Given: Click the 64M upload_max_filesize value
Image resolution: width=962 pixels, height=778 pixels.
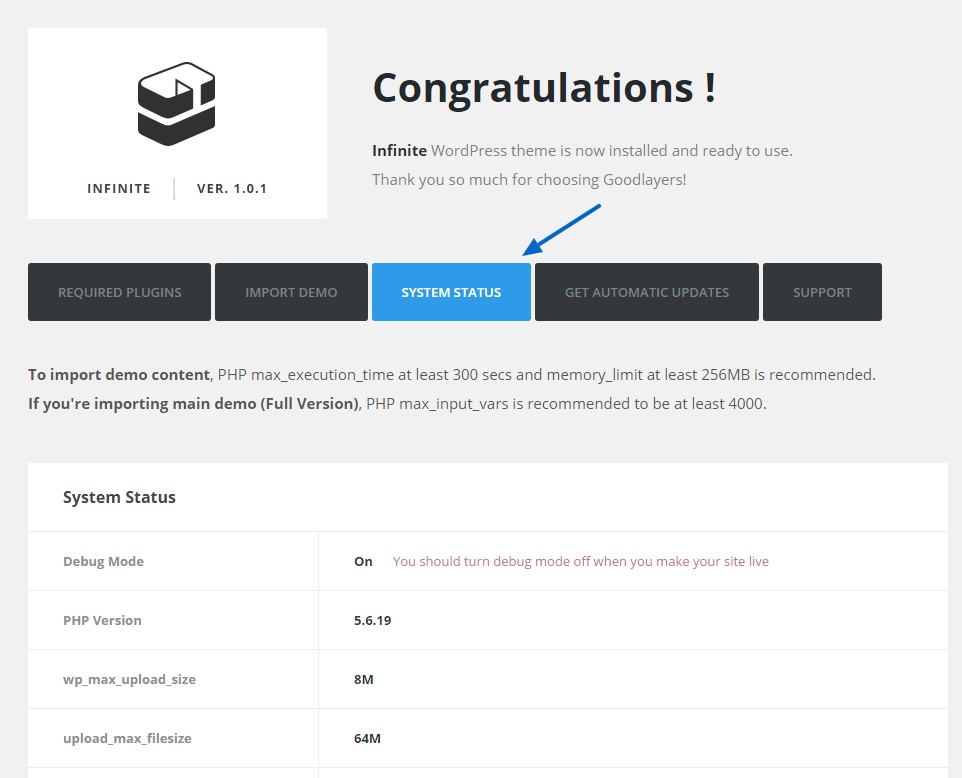Looking at the screenshot, I should point(367,738).
